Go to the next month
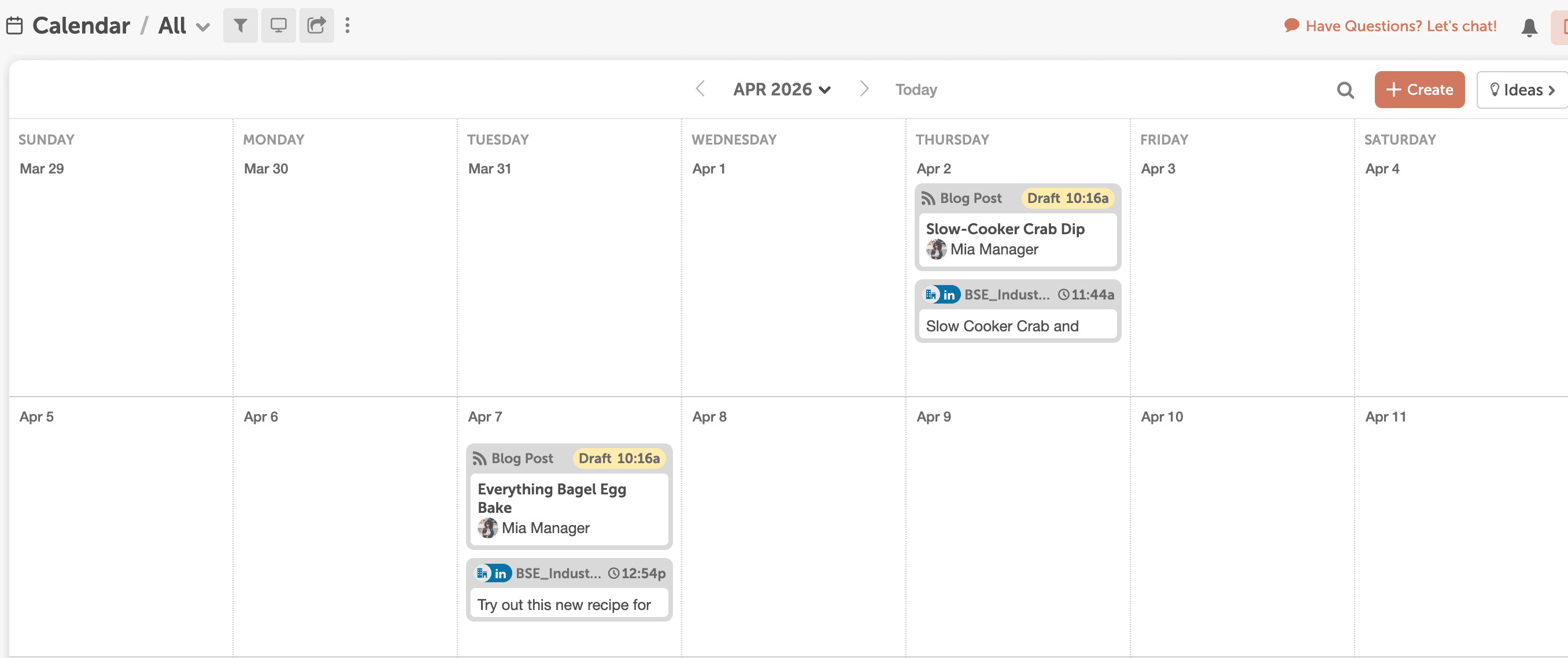The image size is (1568, 658). pyautogui.click(x=864, y=89)
